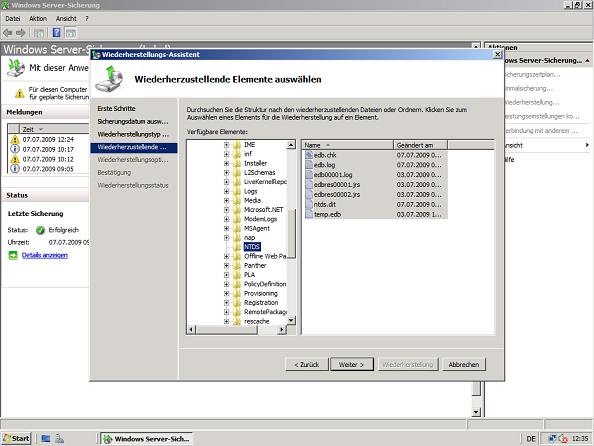This screenshot has width=594, height=446.
Task: Sort file list by Geändert am column
Action: (420, 145)
